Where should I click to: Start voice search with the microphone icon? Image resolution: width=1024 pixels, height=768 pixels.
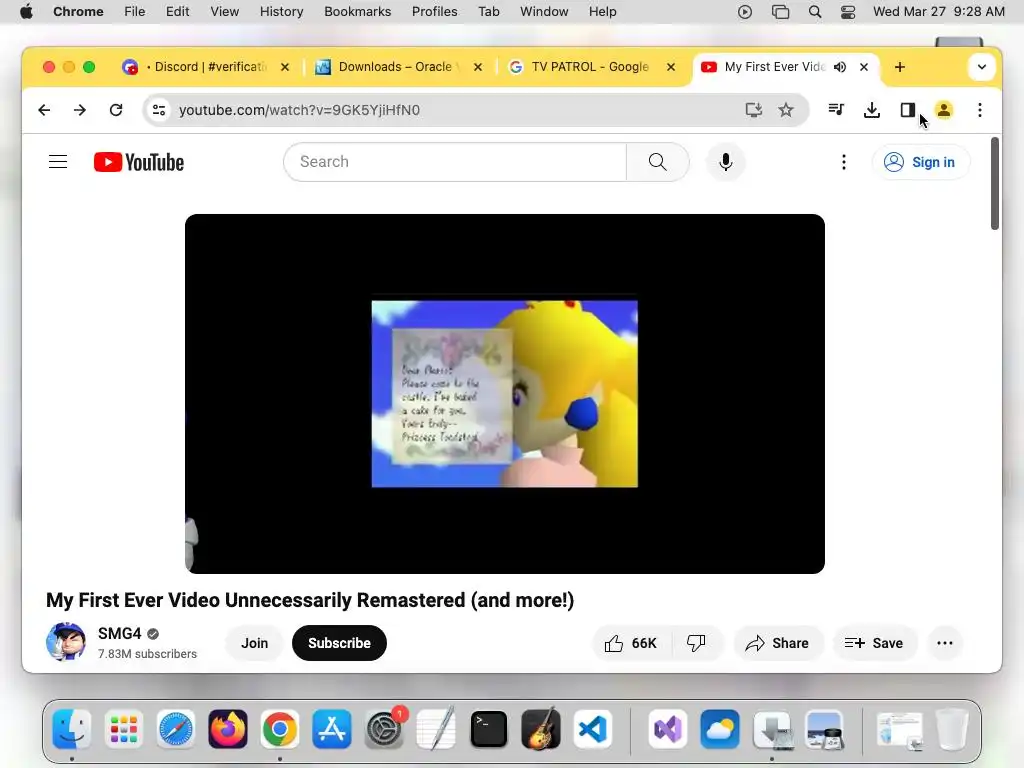point(726,162)
